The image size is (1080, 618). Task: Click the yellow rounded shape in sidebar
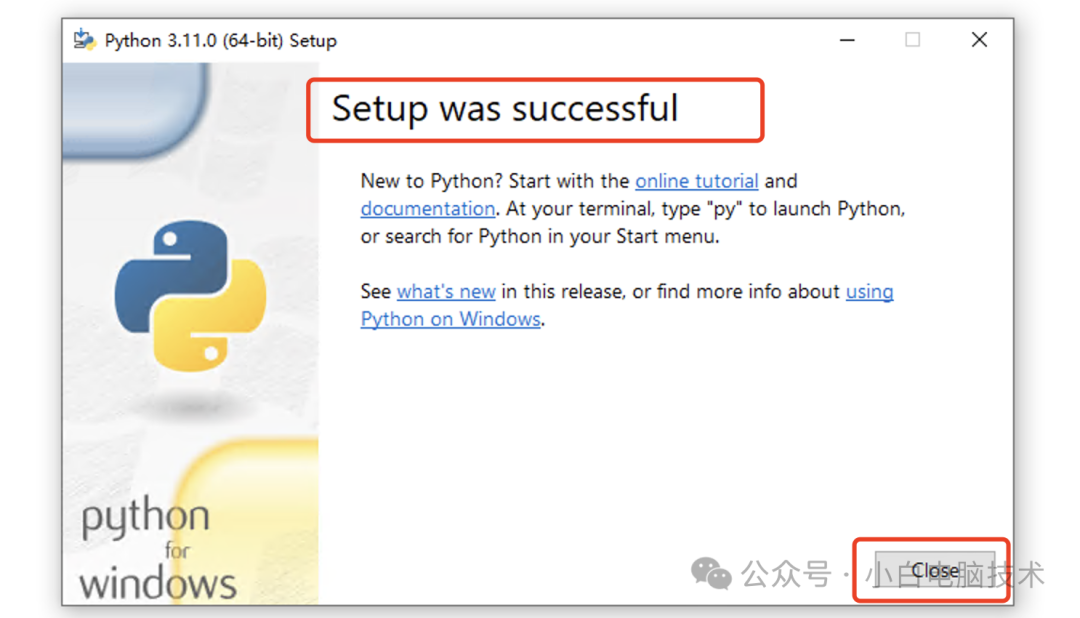coord(246,522)
